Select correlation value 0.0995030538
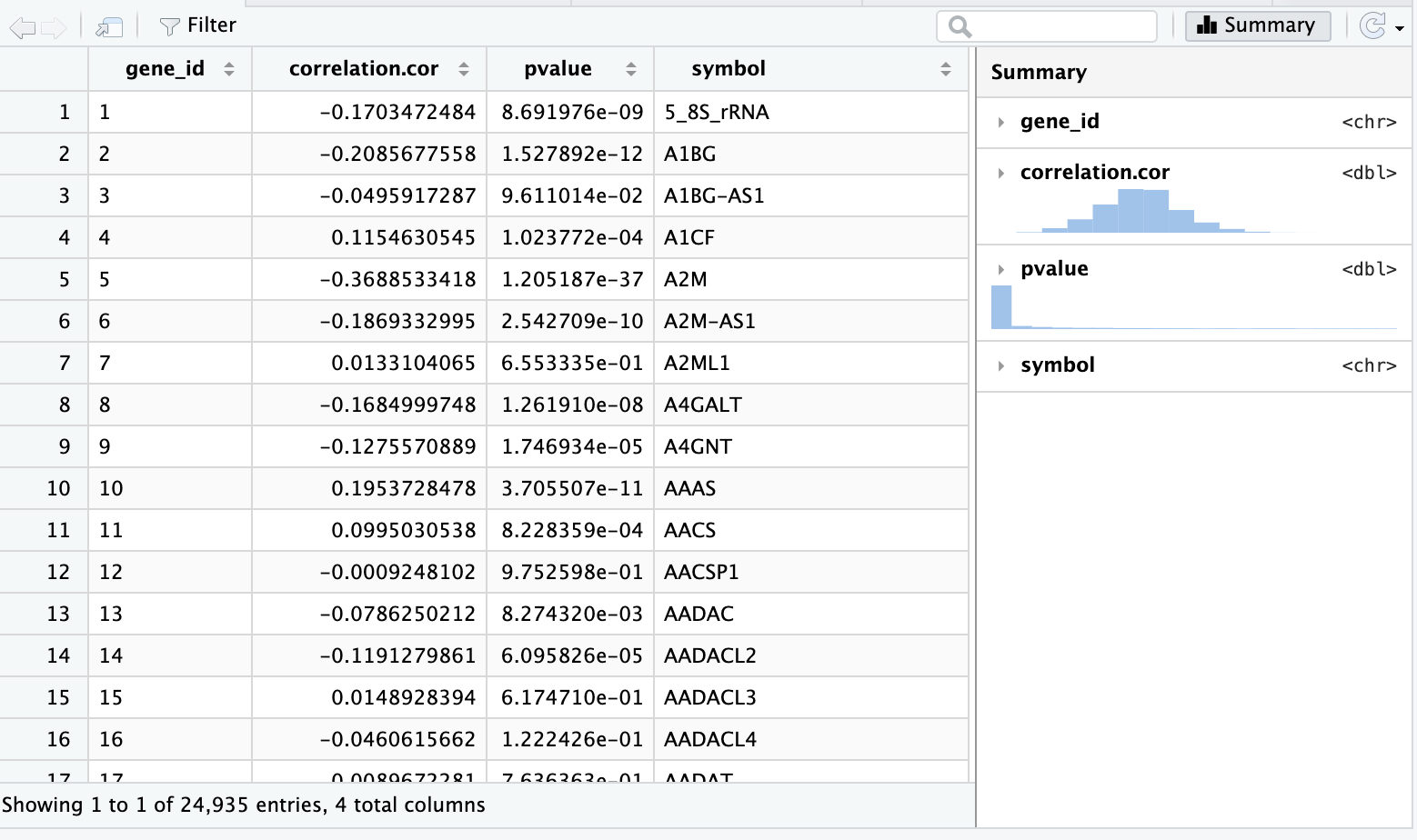The image size is (1417, 840). tap(369, 530)
